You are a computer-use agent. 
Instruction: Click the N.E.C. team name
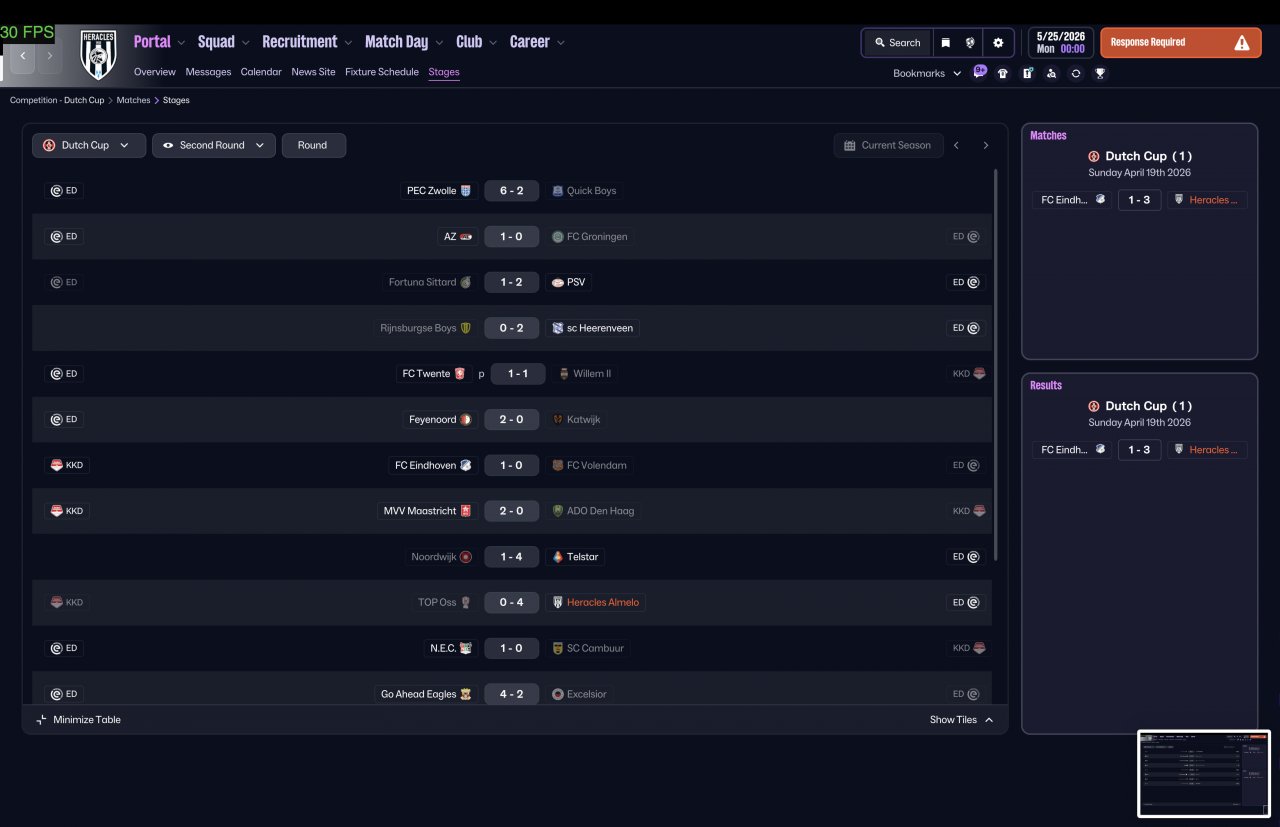[443, 648]
